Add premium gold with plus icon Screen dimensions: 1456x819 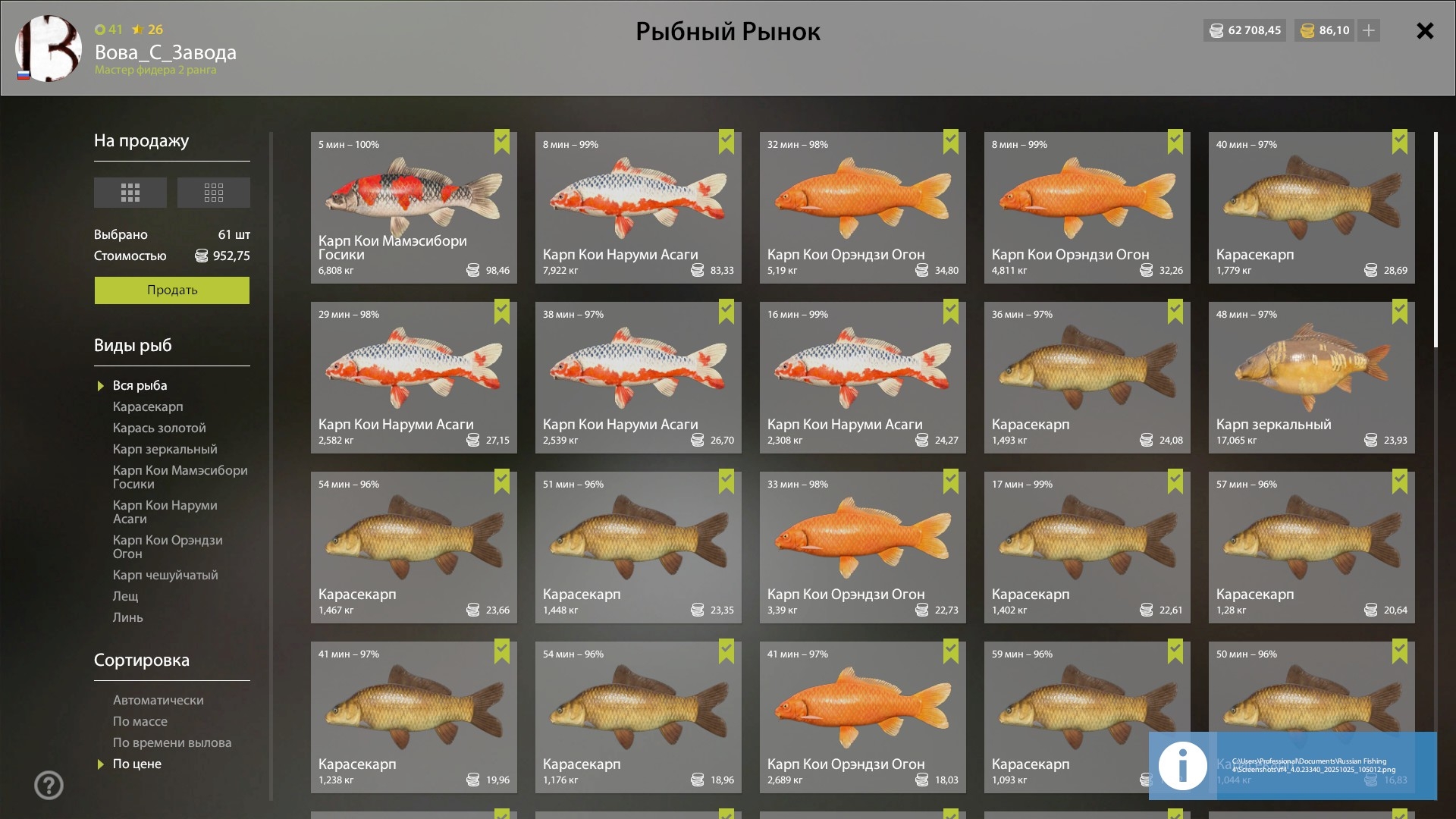coord(1369,30)
